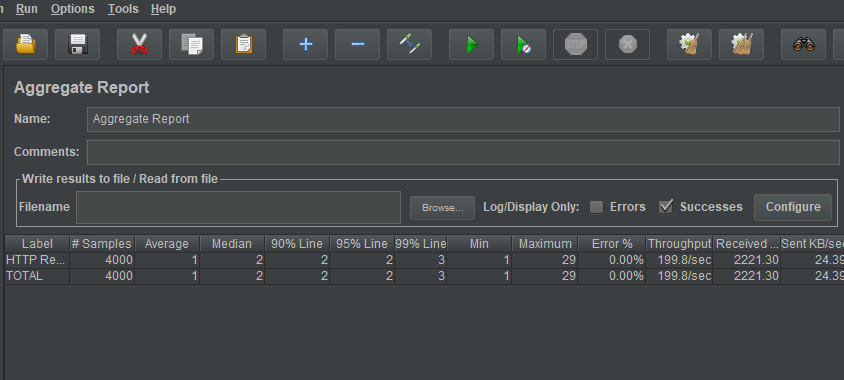This screenshot has width=844, height=380.
Task: Expand all nodes with the plus icon
Action: (x=305, y=44)
